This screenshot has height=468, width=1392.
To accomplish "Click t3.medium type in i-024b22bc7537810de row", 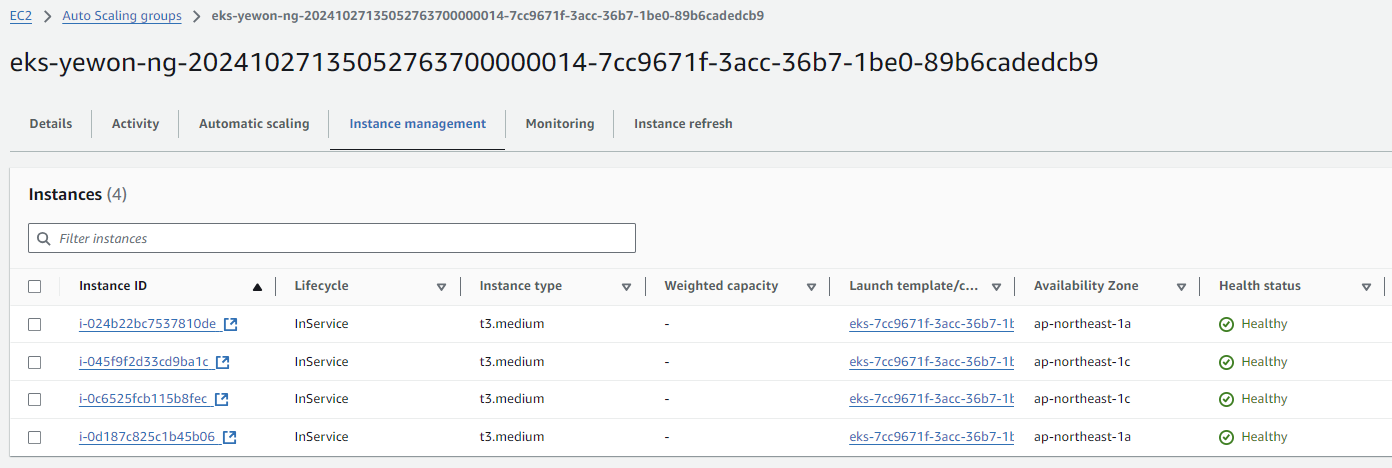I will point(512,324).
